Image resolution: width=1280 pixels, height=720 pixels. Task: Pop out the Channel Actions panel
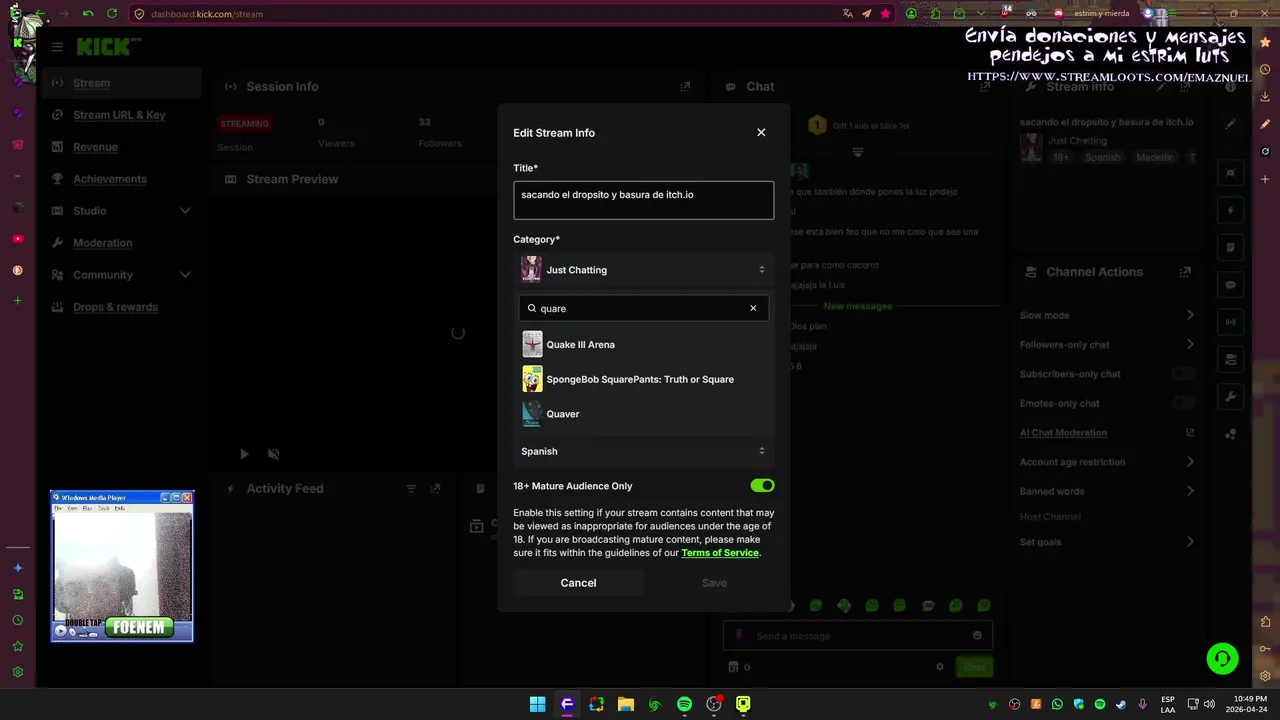click(1185, 272)
